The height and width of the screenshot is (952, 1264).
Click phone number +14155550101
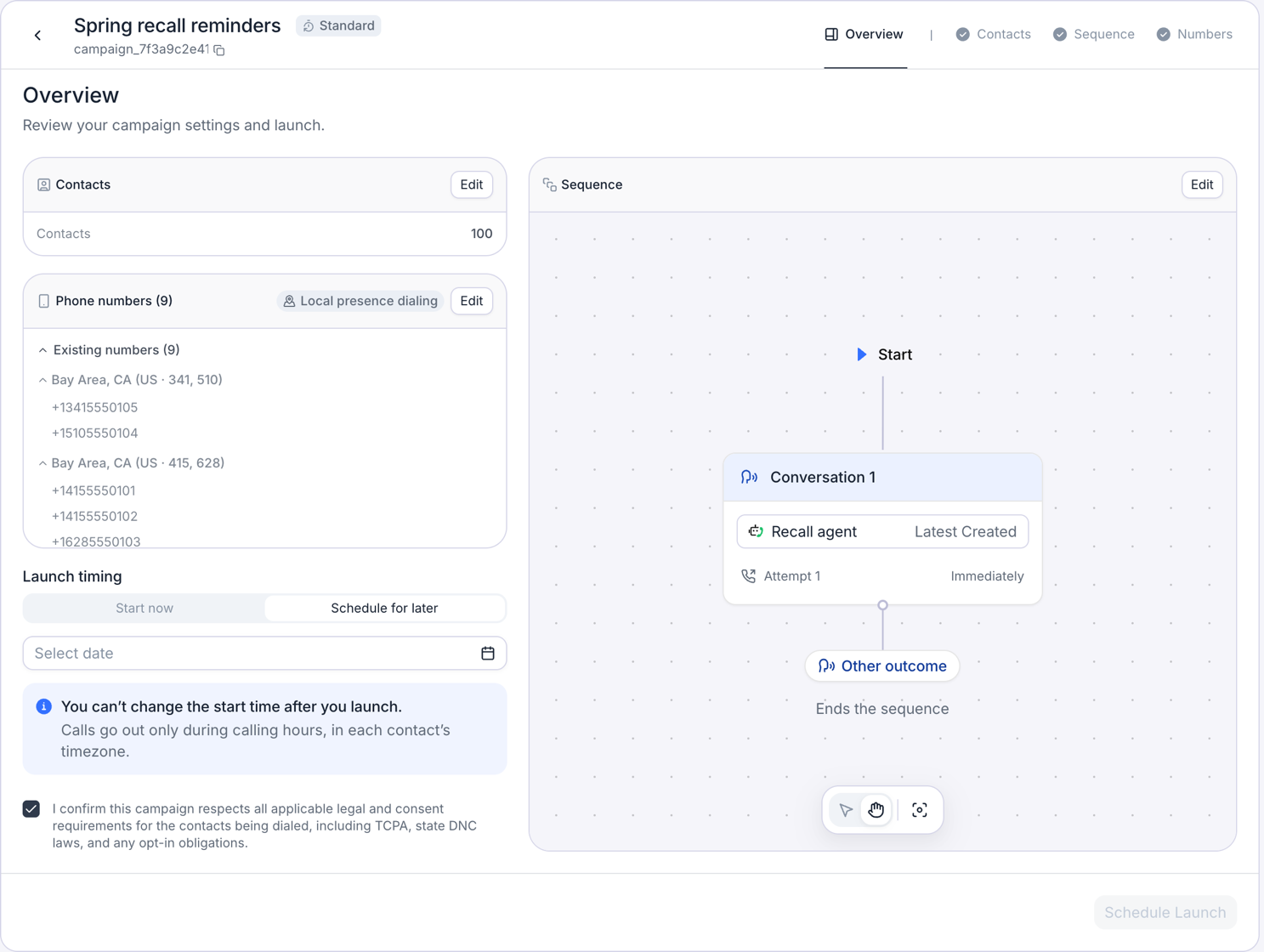click(x=94, y=490)
